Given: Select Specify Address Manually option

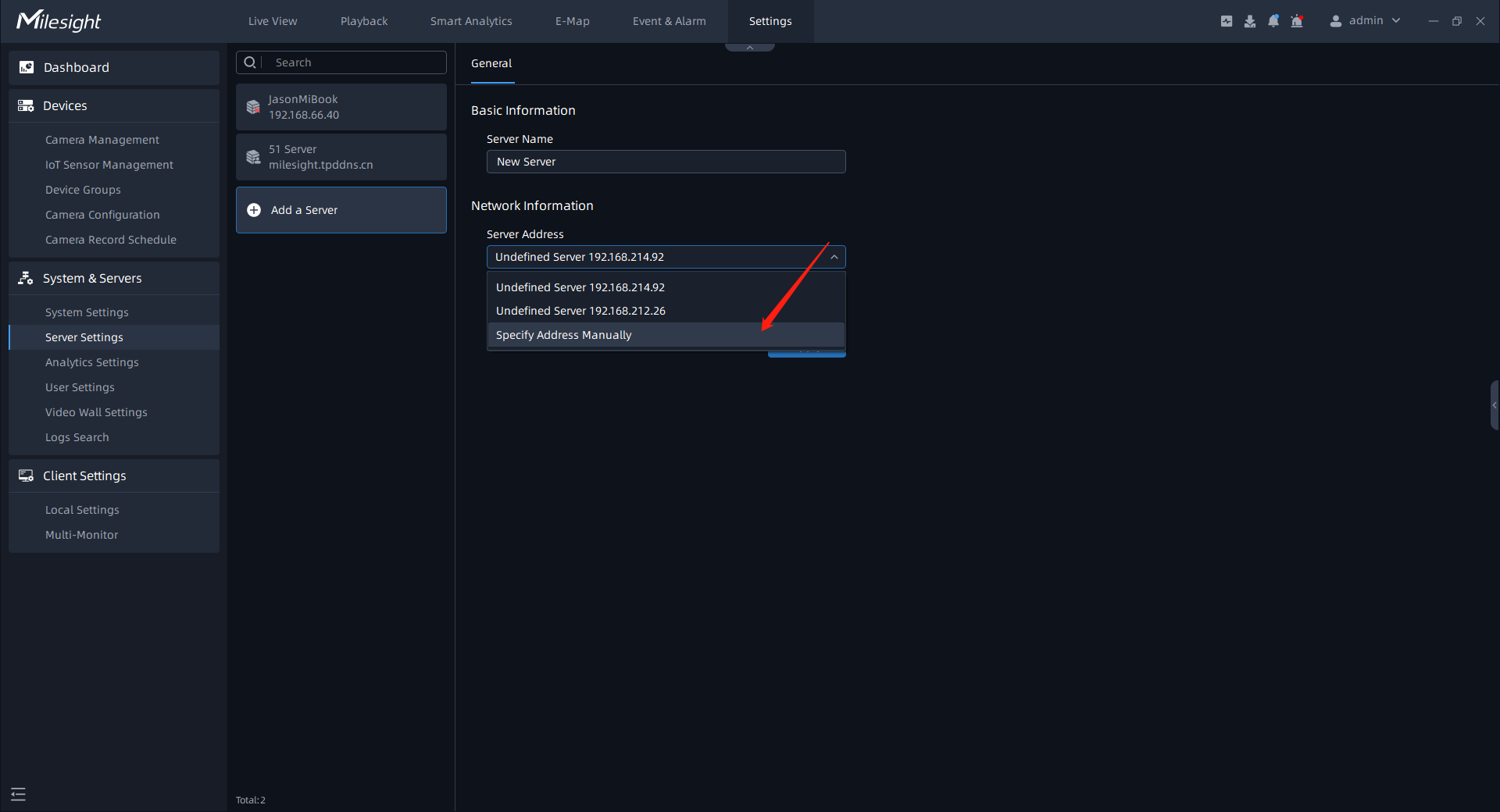Looking at the screenshot, I should [563, 335].
